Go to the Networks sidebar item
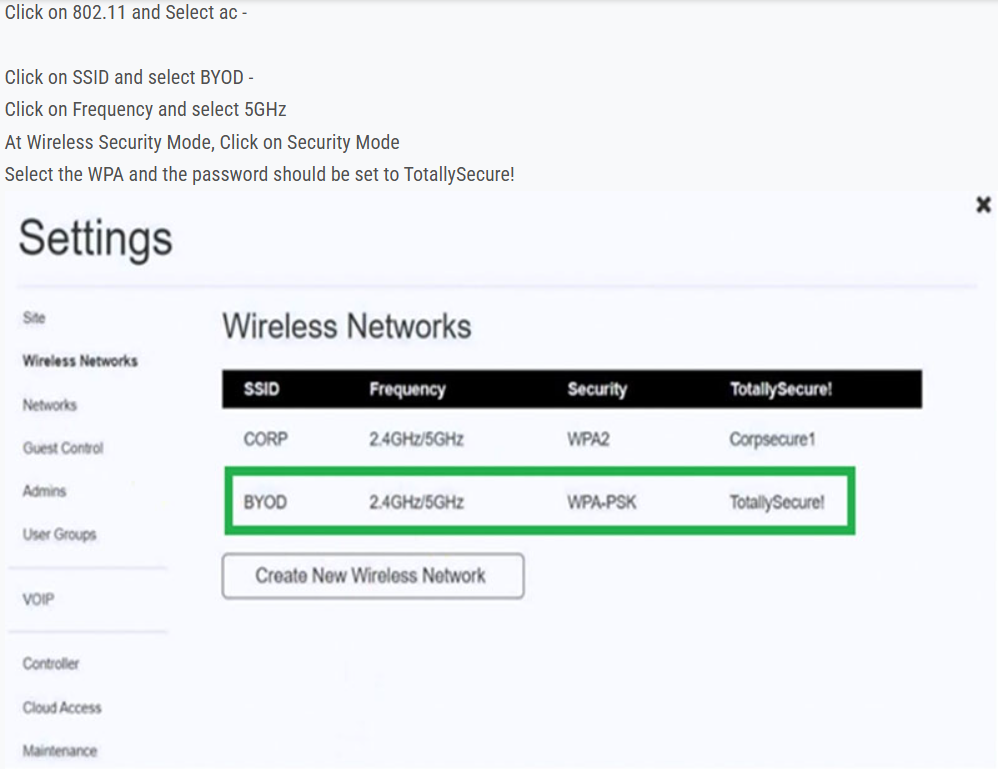Screen dimensions: 998x769 50,405
